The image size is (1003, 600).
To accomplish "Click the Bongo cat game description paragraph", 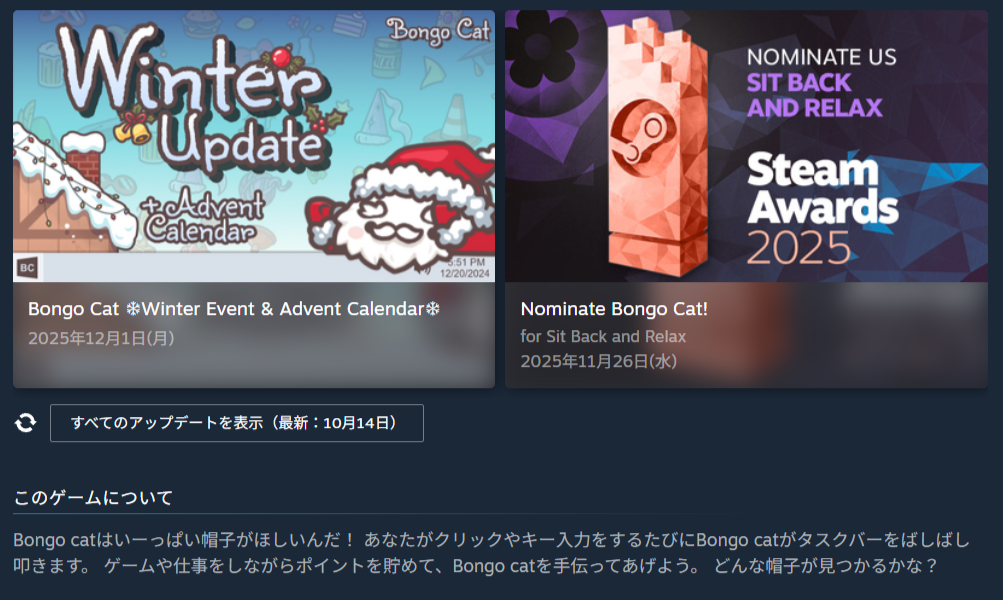I will (x=491, y=553).
